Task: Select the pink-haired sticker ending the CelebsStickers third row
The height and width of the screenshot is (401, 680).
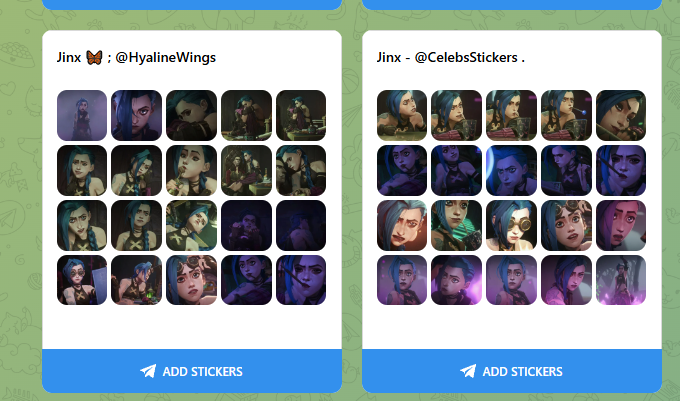Action: click(621, 225)
